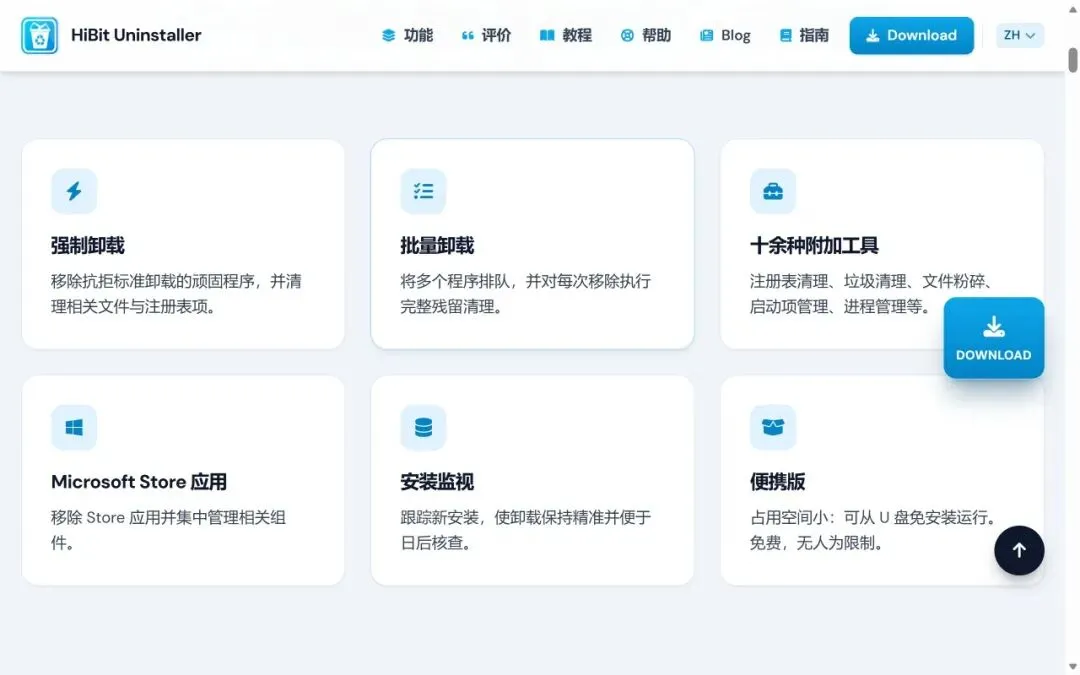Viewport: 1080px width, 675px height.
Task: Select the 便携版 heading
Action: (x=777, y=481)
